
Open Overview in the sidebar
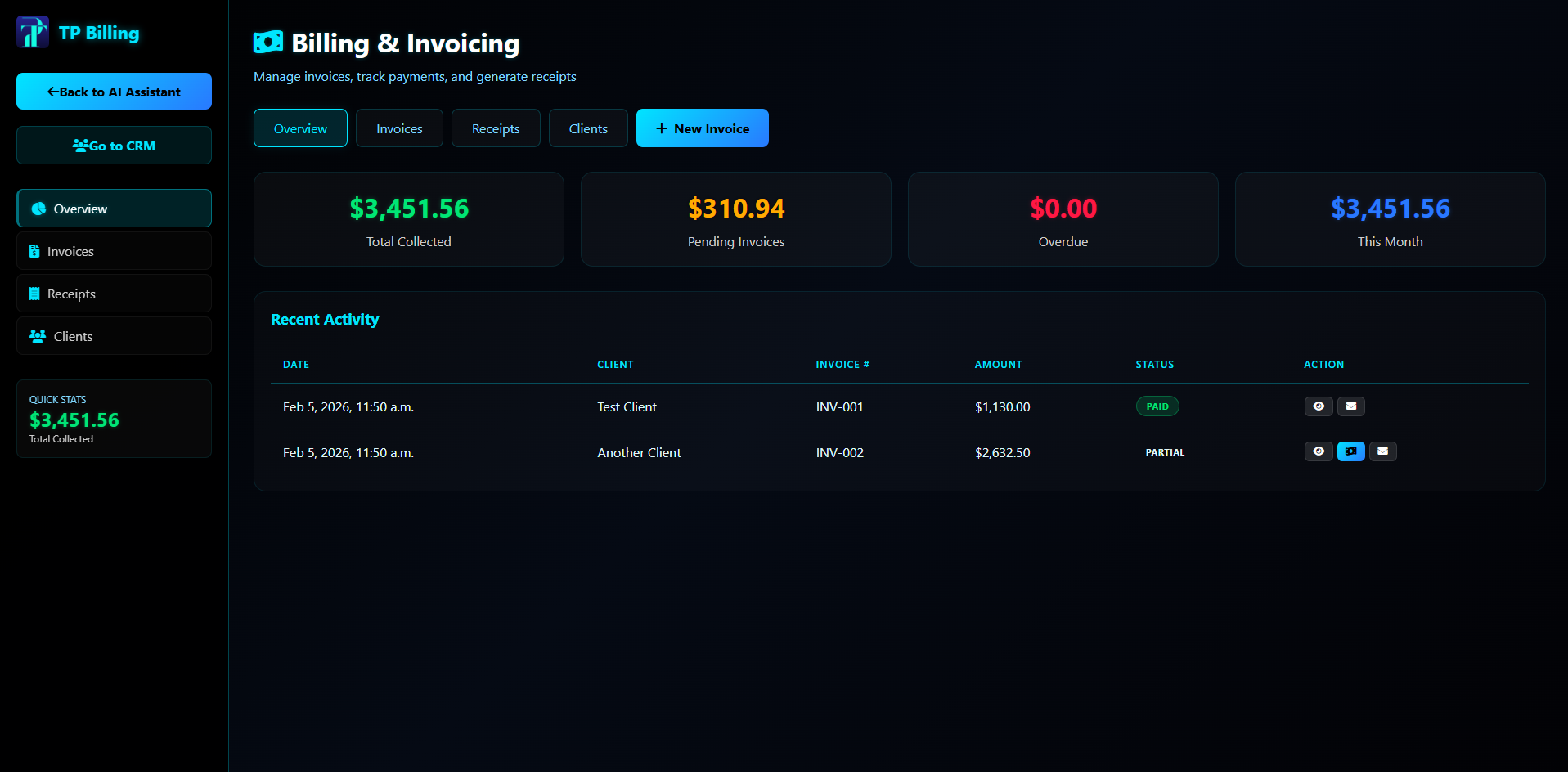pos(114,209)
